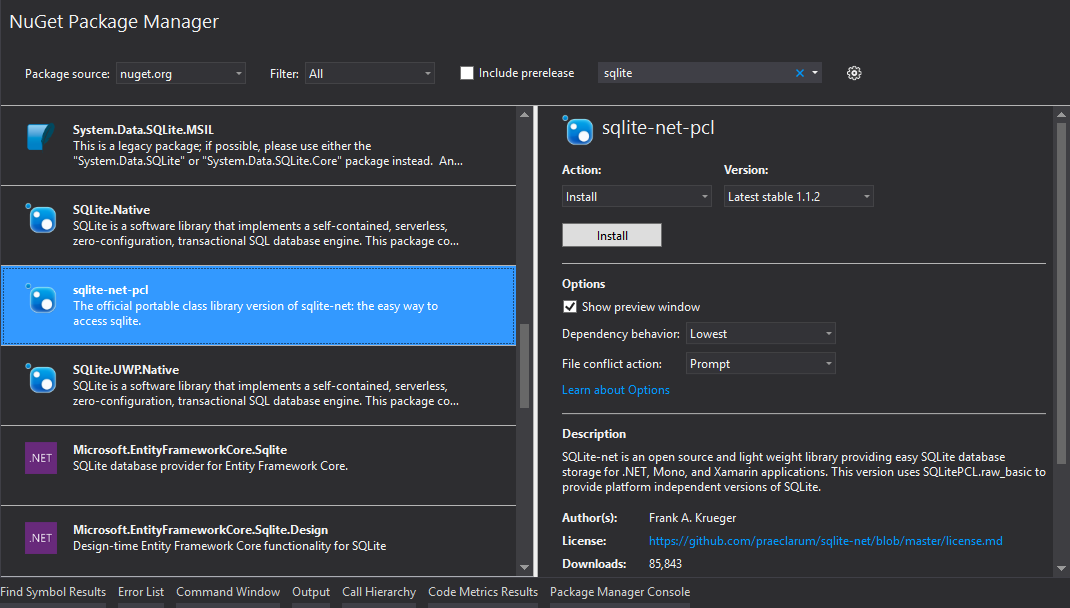Select System.Data.SQLite.MSIL package title
The image size is (1070, 608).
pyautogui.click(x=143, y=130)
